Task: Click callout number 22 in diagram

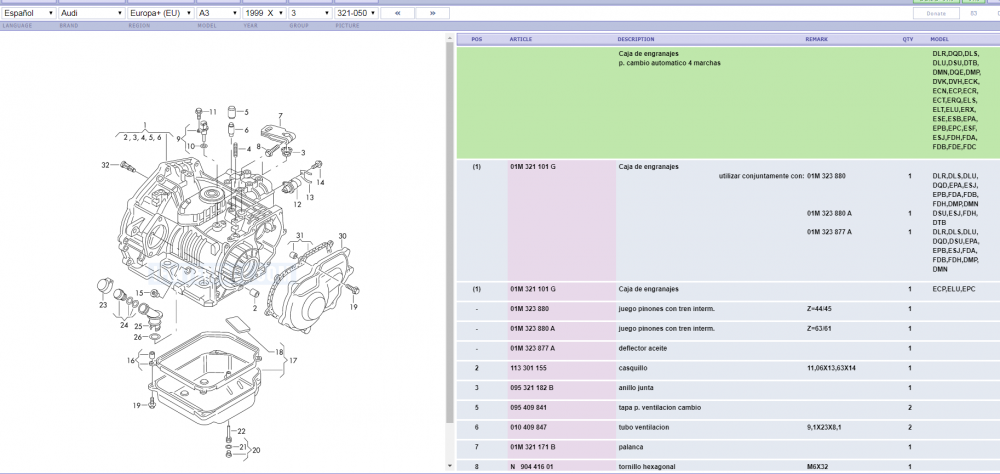Action: pyautogui.click(x=241, y=432)
